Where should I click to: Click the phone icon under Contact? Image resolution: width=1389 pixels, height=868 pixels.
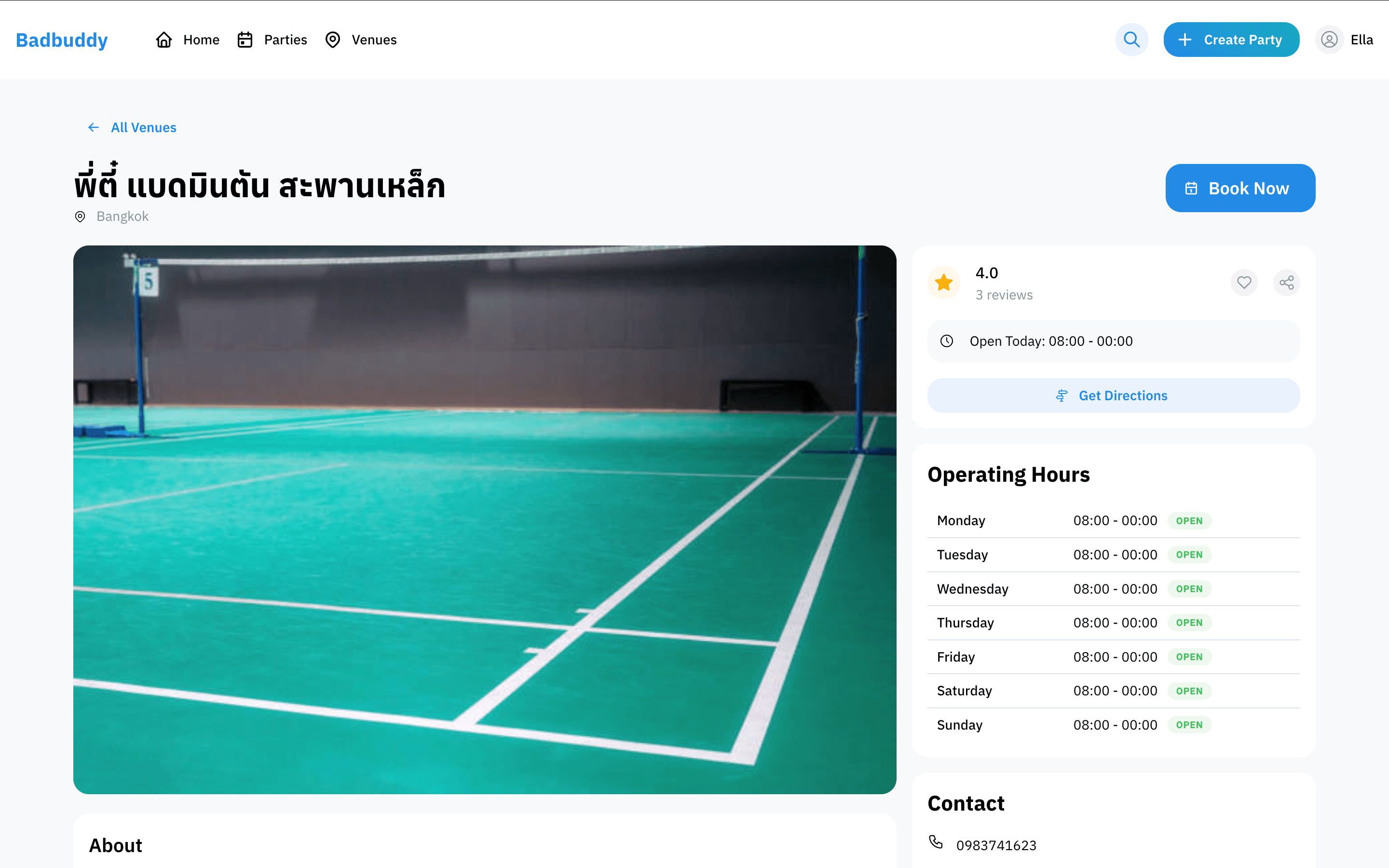pyautogui.click(x=936, y=842)
